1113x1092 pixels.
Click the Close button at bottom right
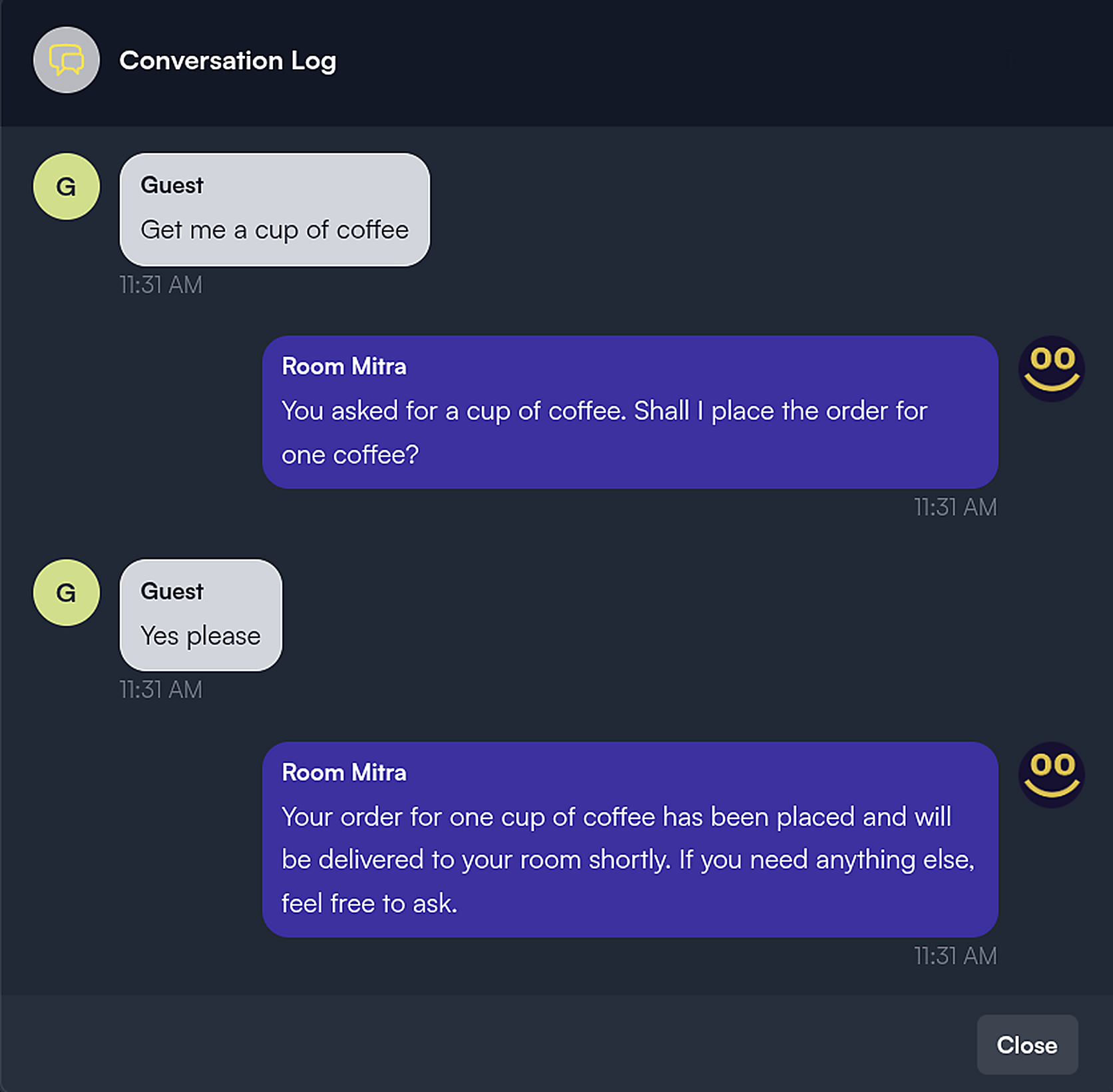click(1027, 1045)
